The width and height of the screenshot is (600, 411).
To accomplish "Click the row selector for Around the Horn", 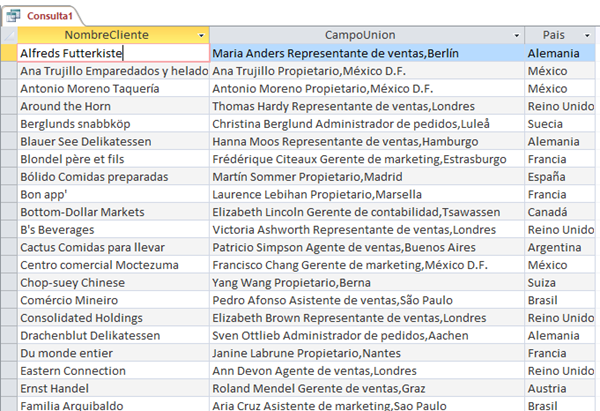I will click(x=9, y=106).
